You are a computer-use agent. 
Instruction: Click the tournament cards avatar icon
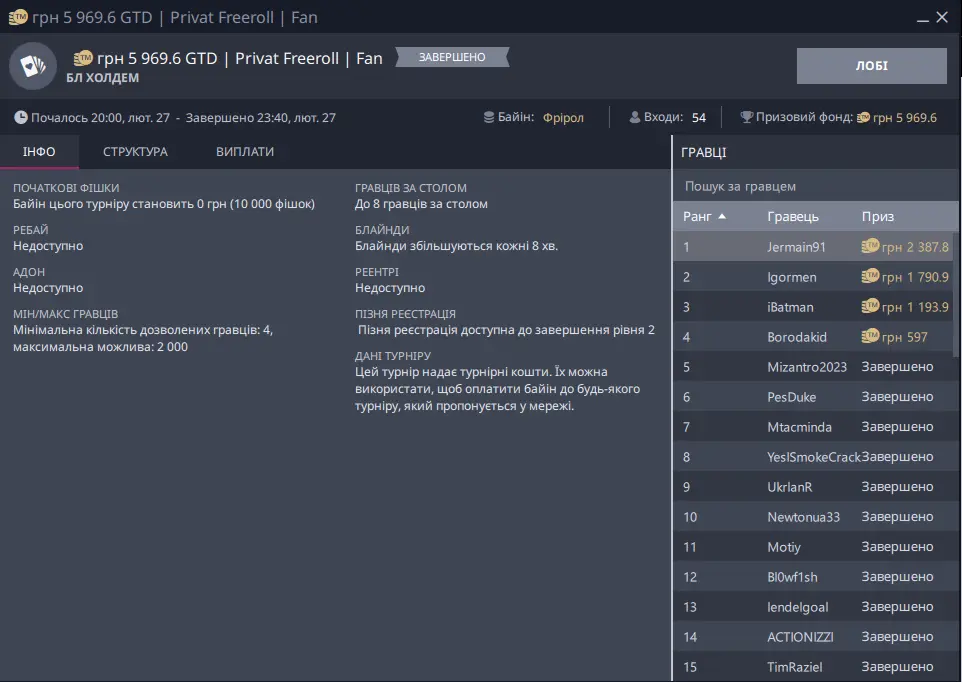pyautogui.click(x=33, y=66)
